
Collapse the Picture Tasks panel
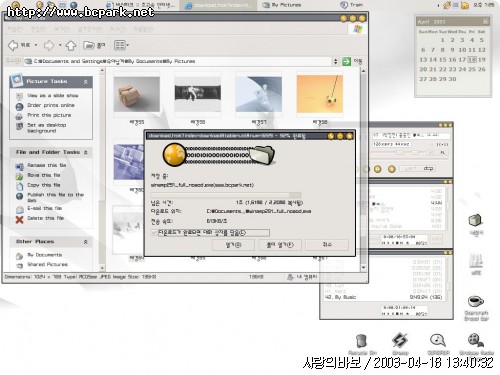coord(86,82)
